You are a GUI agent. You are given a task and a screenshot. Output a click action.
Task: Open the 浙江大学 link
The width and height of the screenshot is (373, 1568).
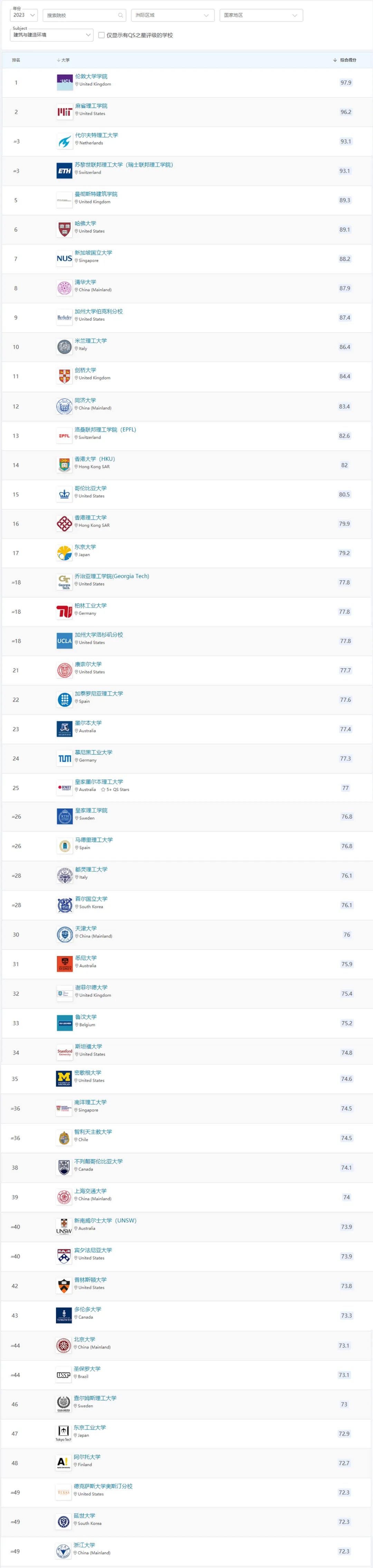coord(85,1545)
